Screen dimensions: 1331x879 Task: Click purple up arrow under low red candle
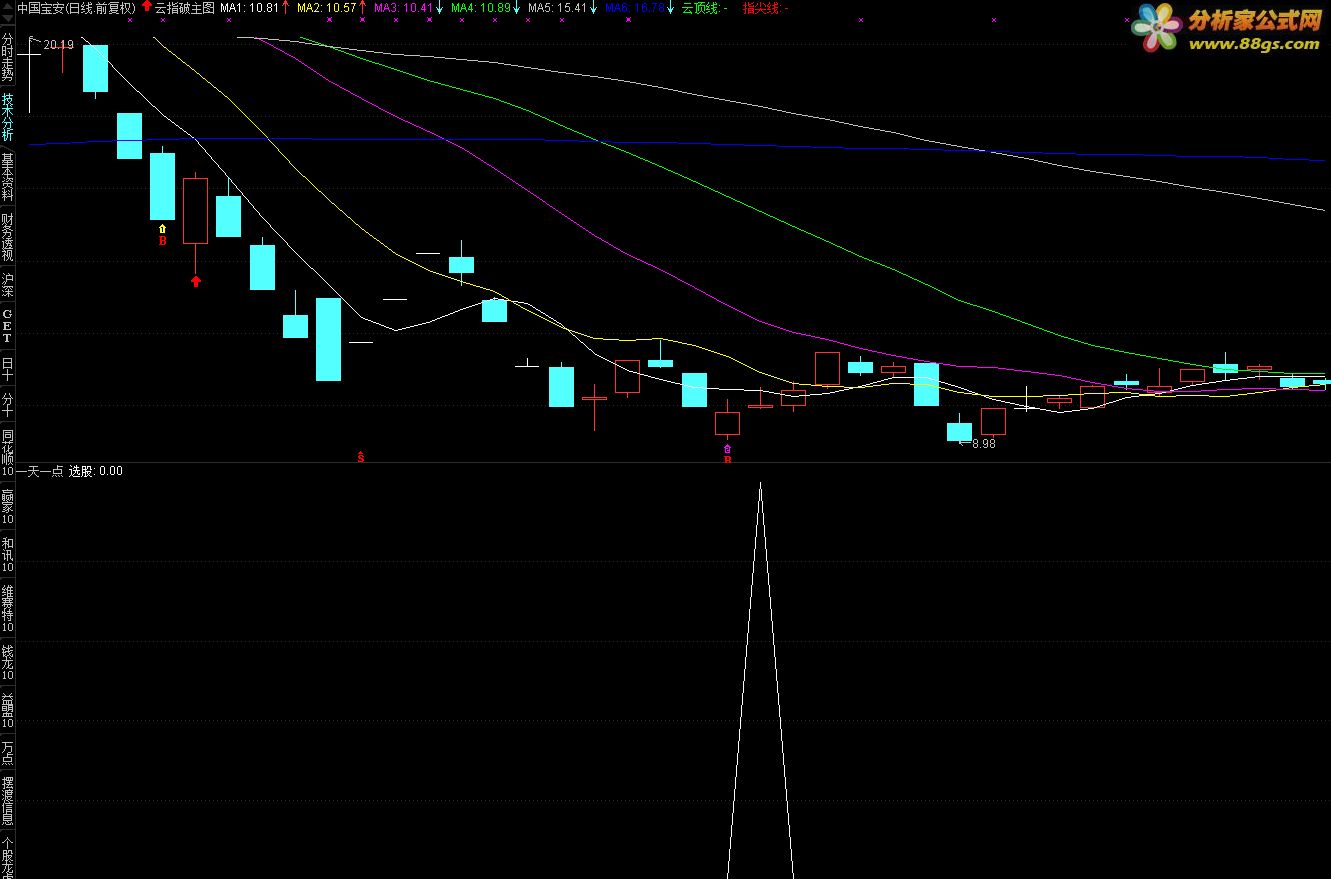(727, 449)
